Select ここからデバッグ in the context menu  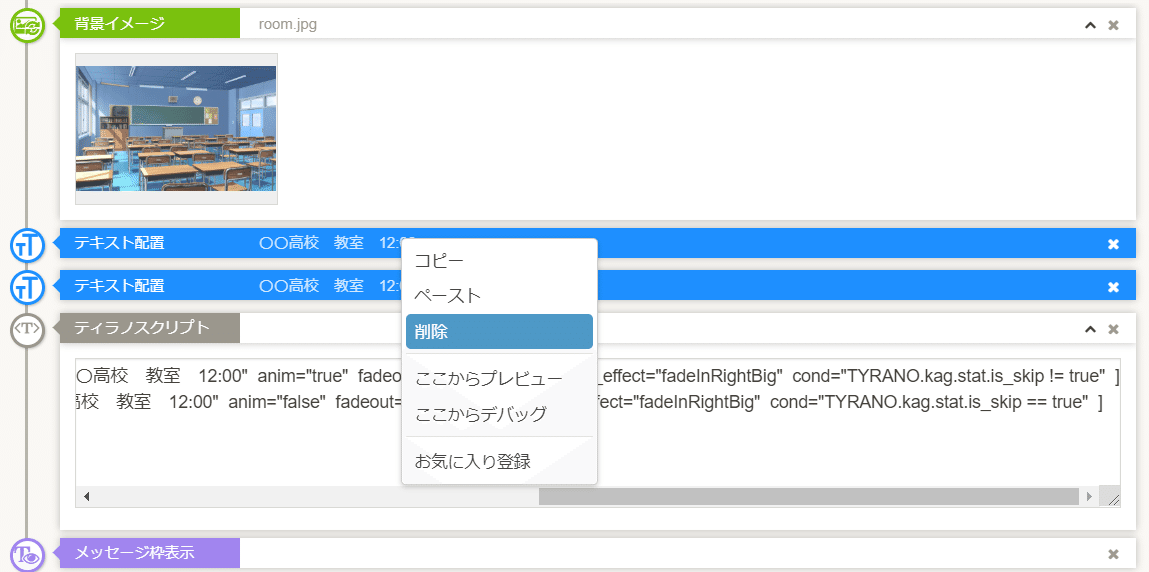(x=499, y=414)
